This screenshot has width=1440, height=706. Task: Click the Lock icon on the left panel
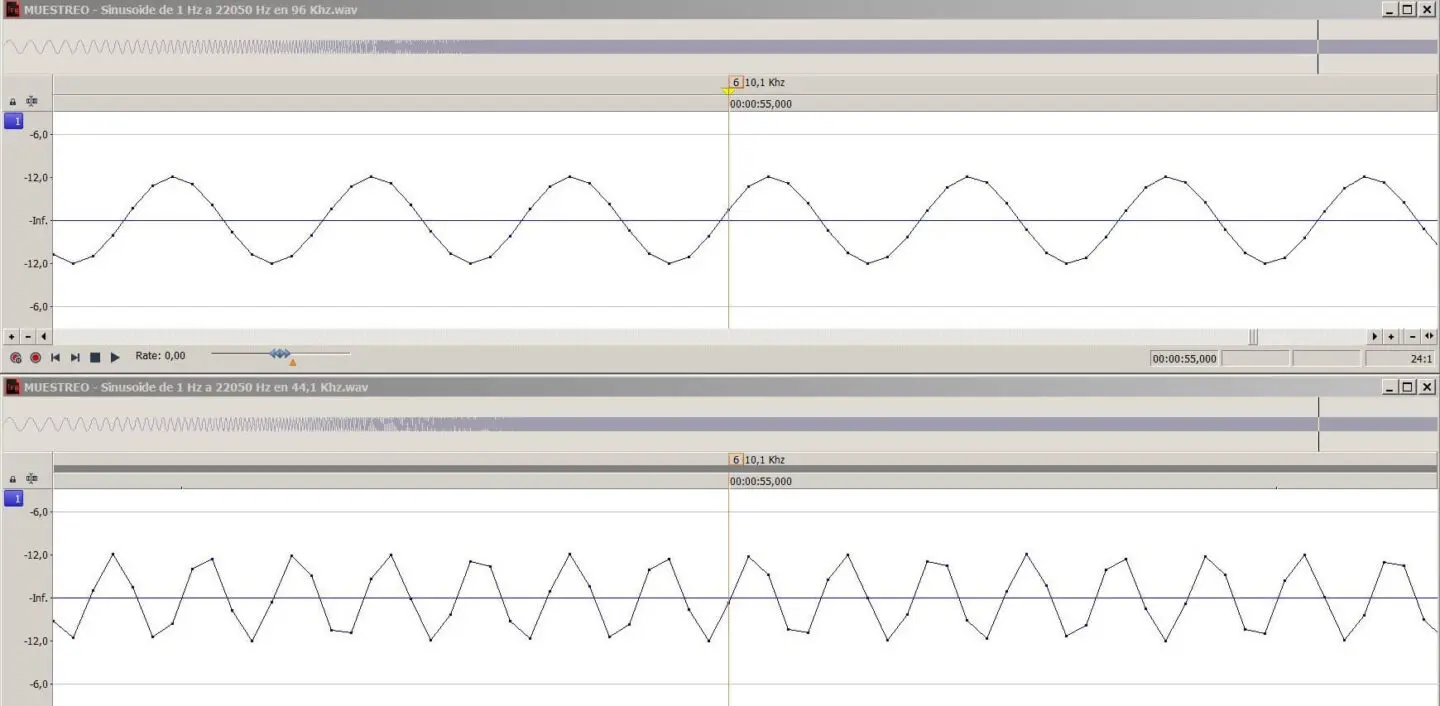tap(12, 100)
